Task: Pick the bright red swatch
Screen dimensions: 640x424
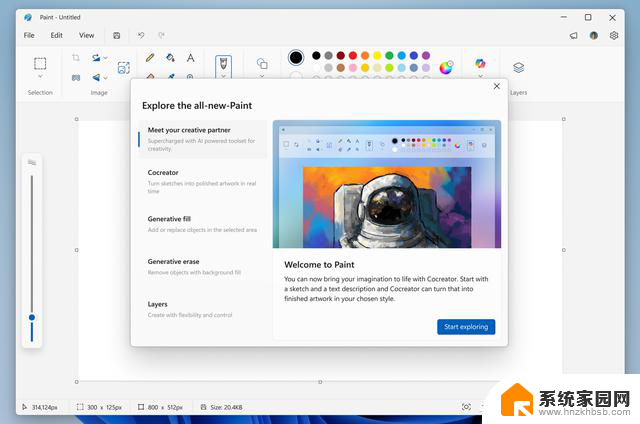Action: tap(353, 55)
